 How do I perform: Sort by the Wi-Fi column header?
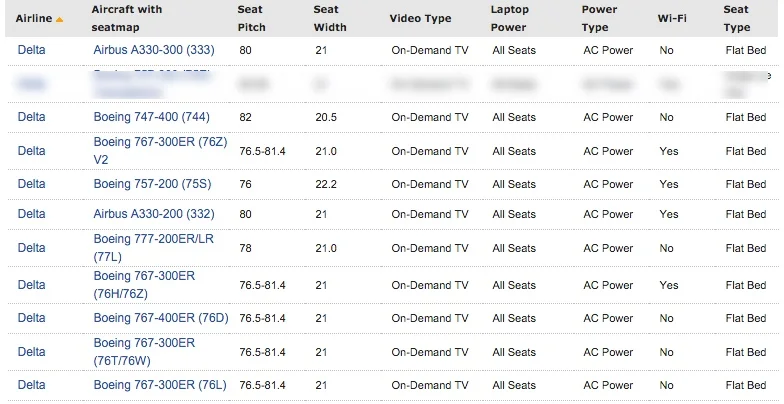pos(672,18)
